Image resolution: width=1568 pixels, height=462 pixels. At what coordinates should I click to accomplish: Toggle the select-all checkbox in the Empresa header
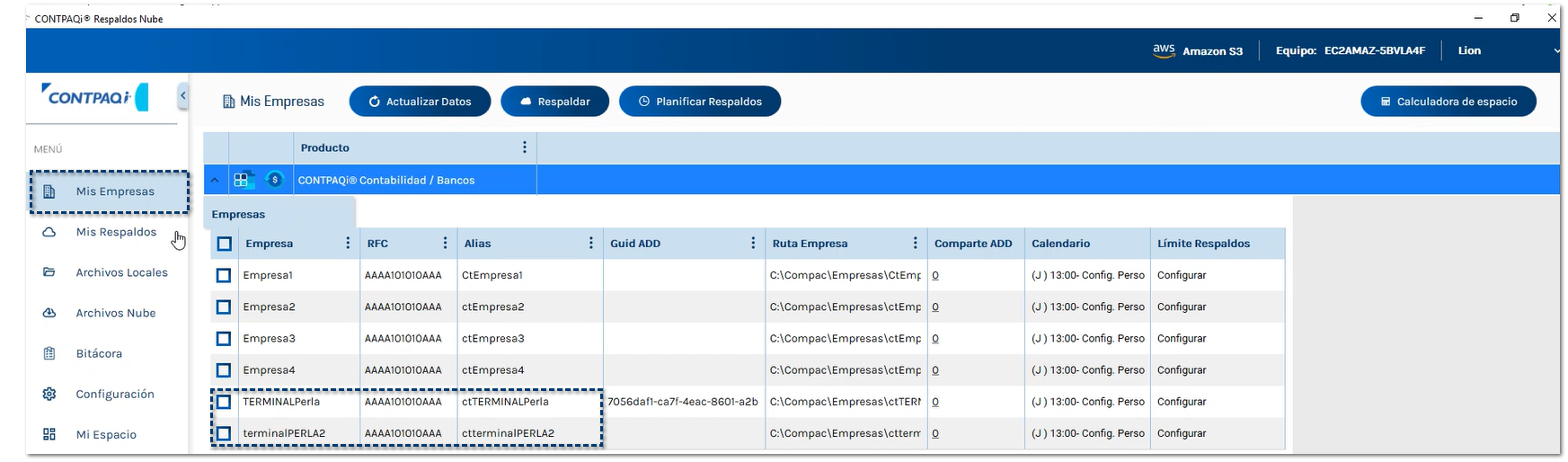[x=225, y=244]
